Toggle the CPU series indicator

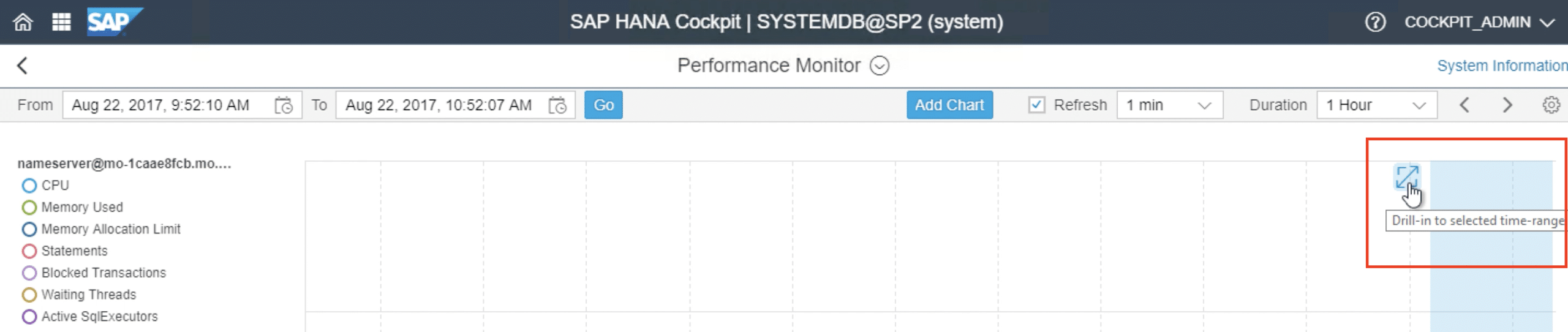[29, 186]
